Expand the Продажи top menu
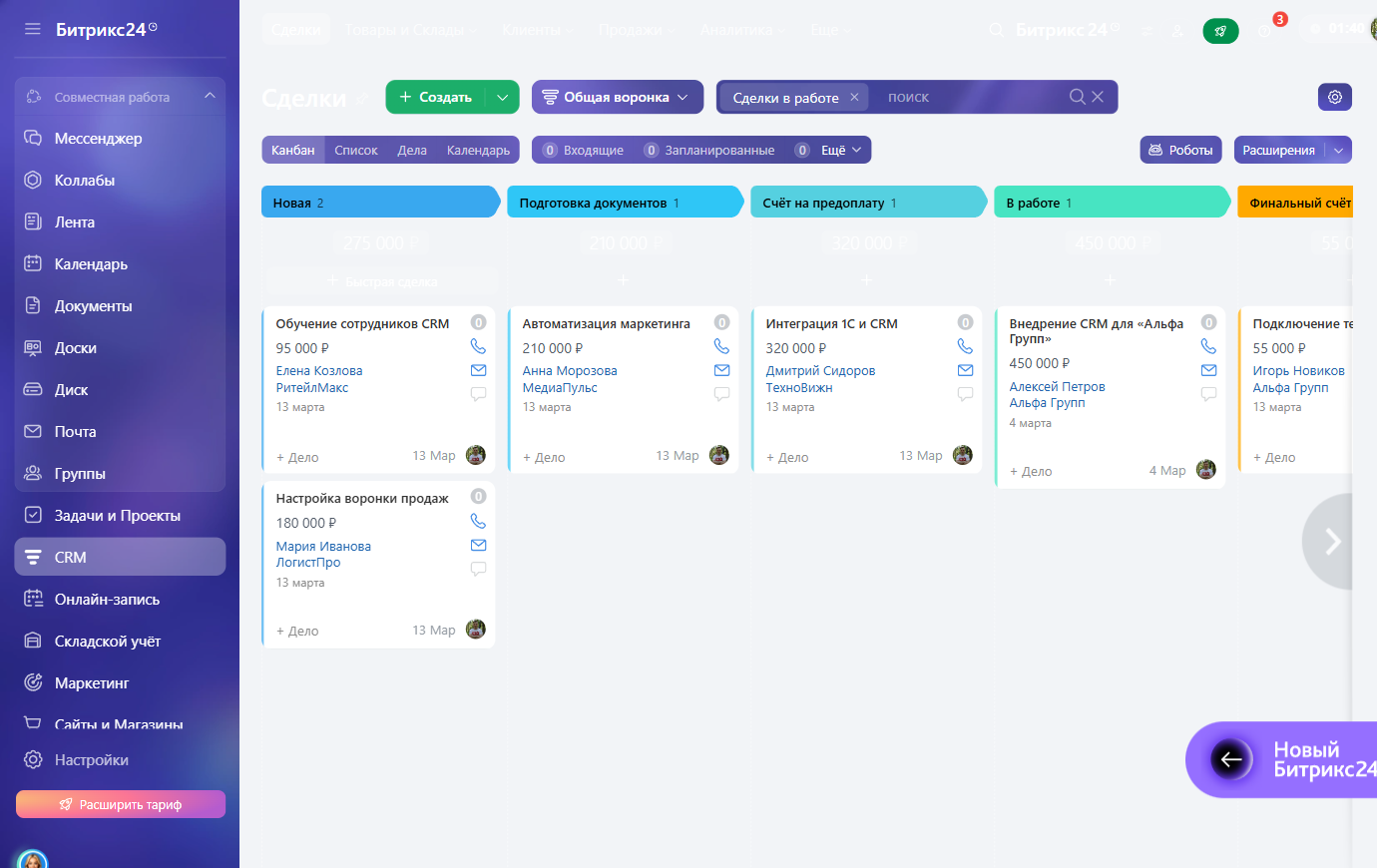 coord(636,30)
